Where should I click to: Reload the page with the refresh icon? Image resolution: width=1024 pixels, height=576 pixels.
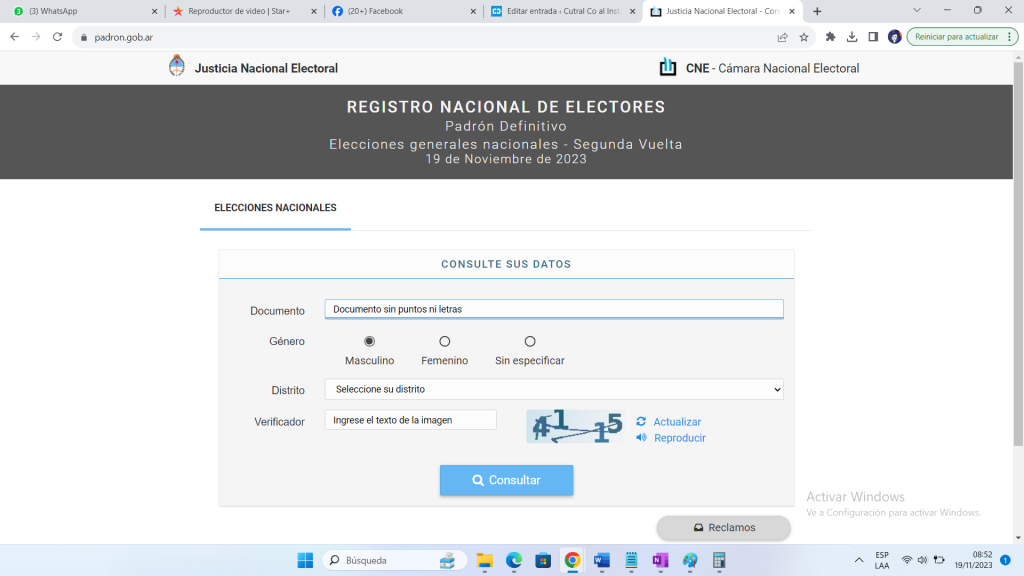pos(57,37)
